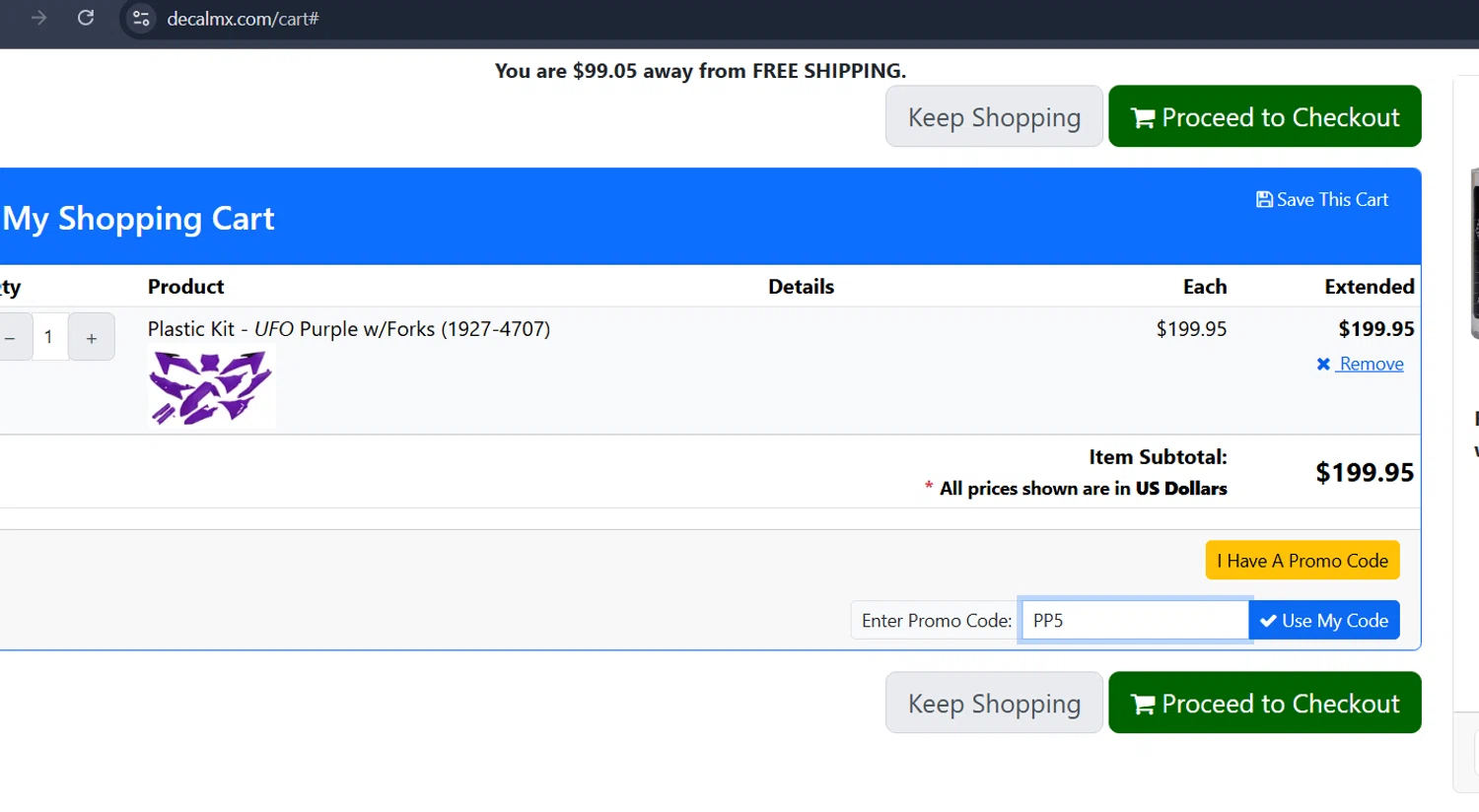This screenshot has width=1479, height=812.
Task: Click the quantity field showing 1
Action: coord(49,337)
